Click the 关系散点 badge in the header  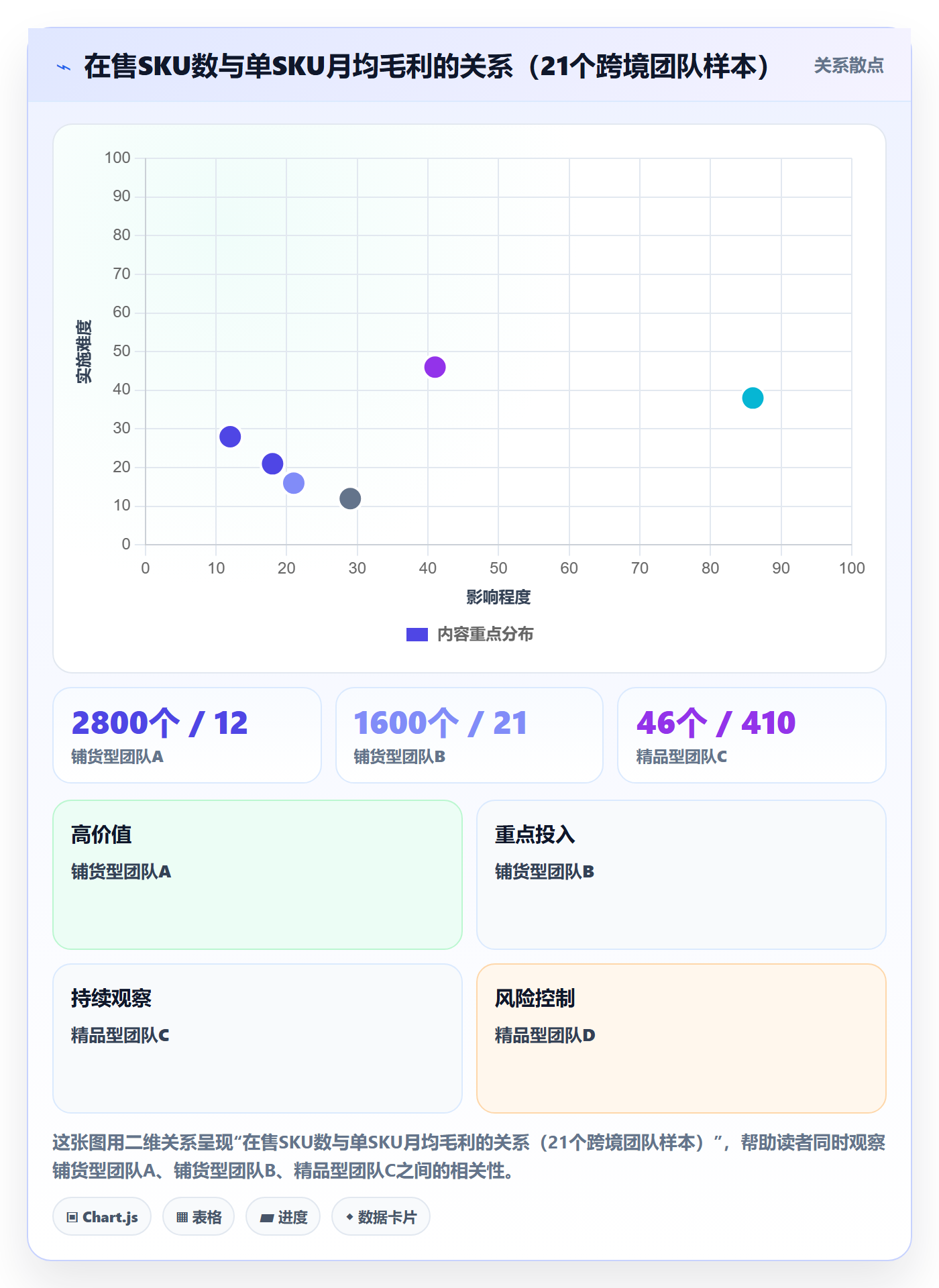(848, 66)
